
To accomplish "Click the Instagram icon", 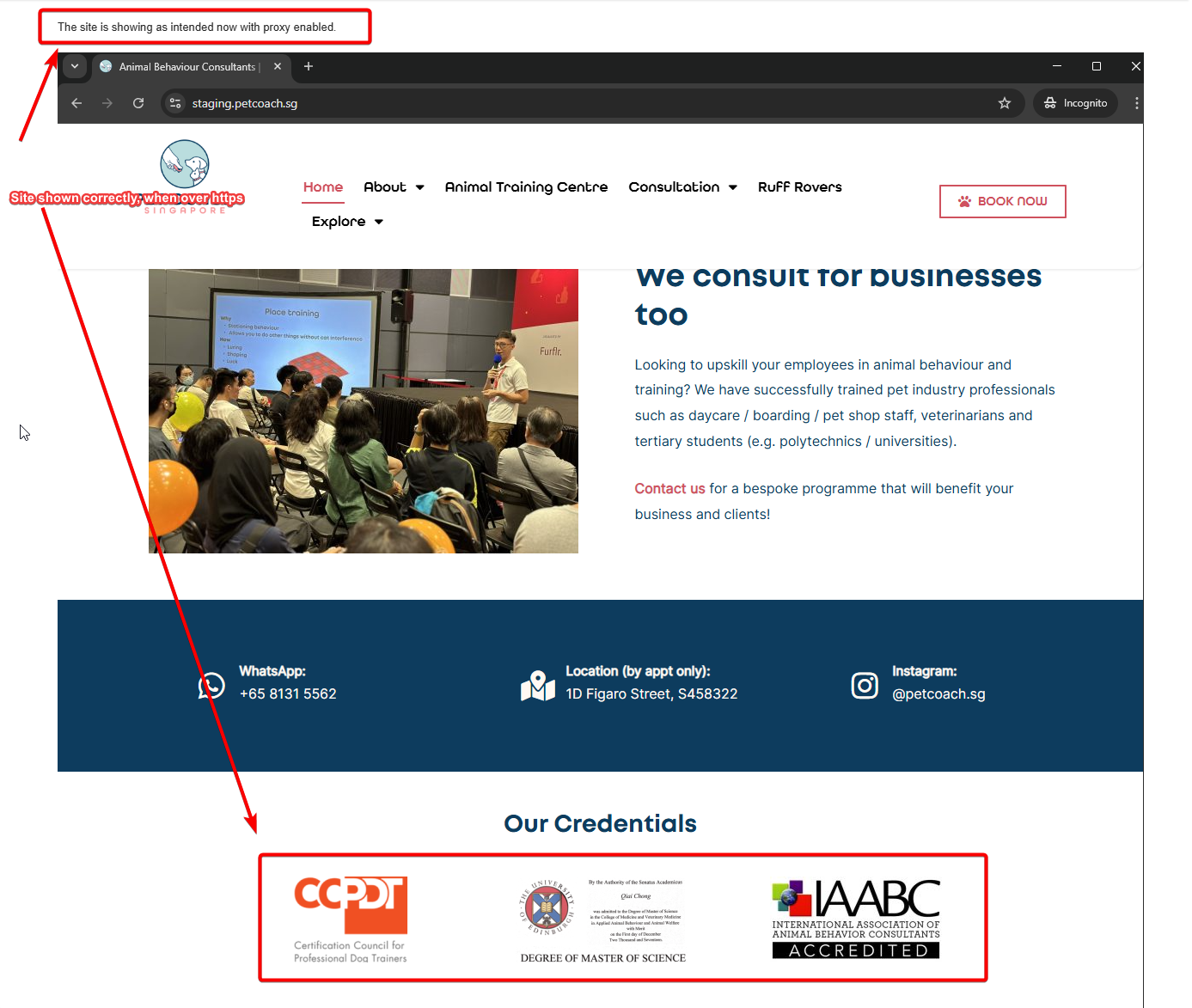I will 865,685.
